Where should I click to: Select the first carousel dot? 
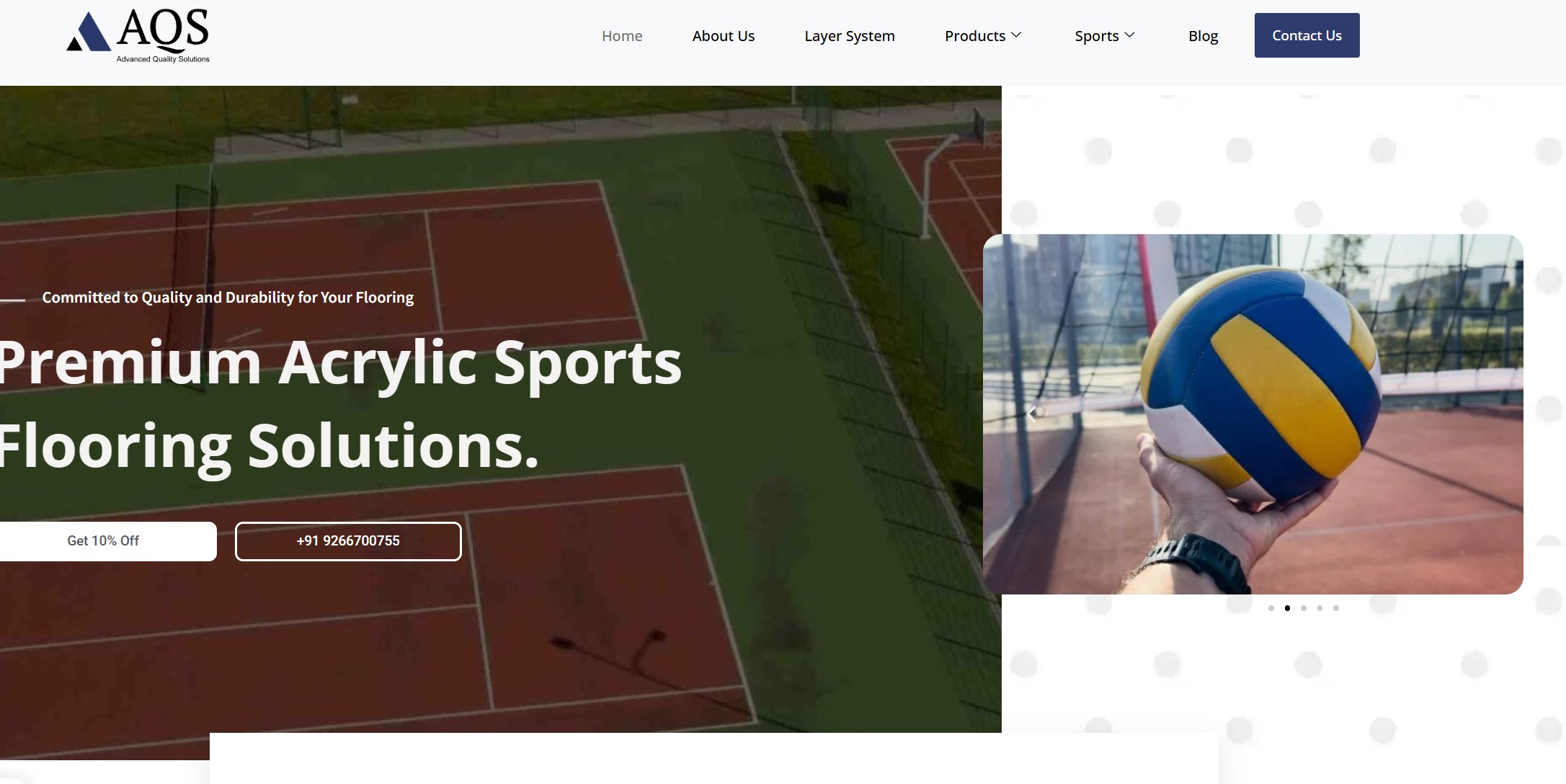[1271, 608]
